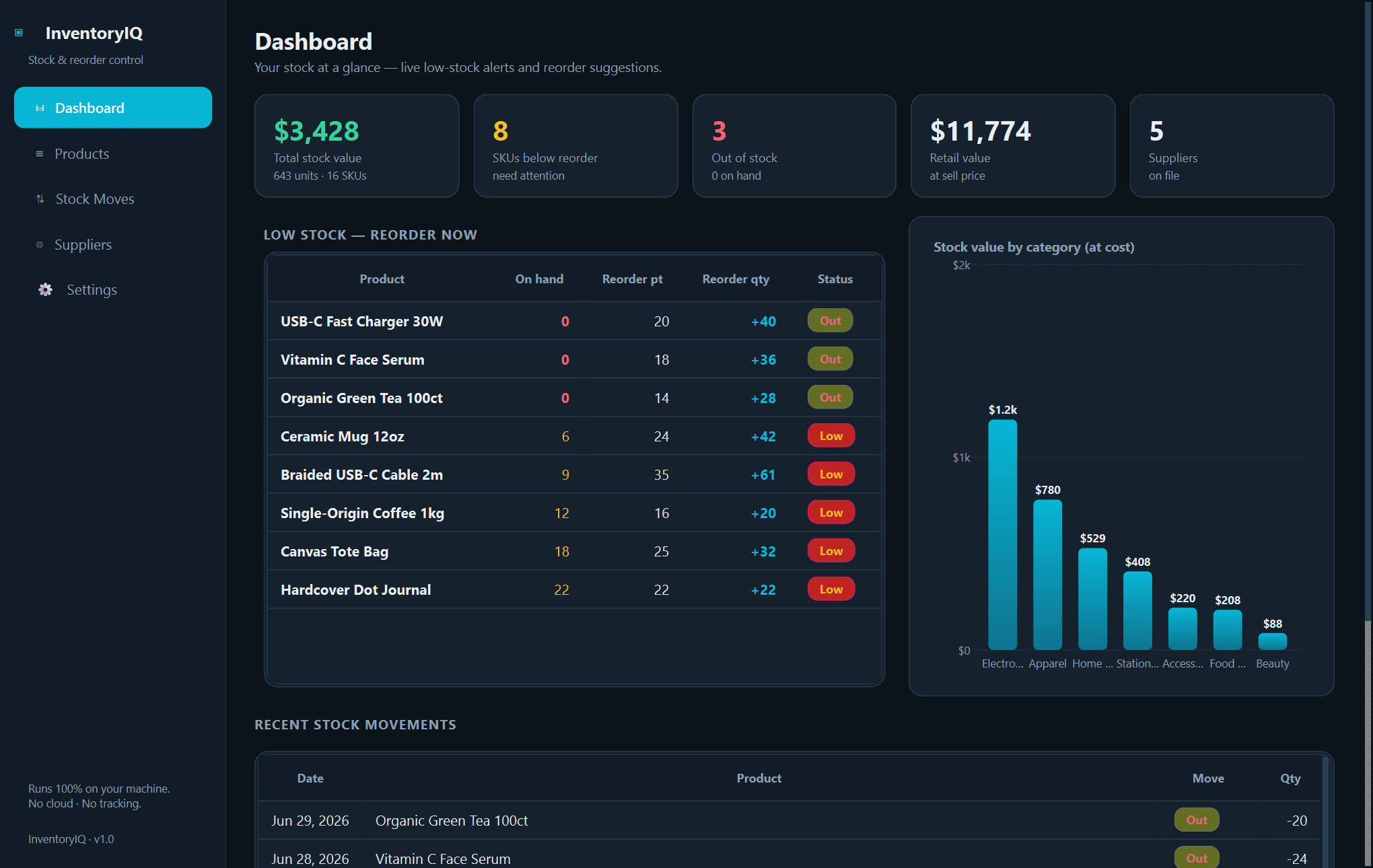Click the On hand column header
This screenshot has width=1373, height=868.
coord(539,279)
